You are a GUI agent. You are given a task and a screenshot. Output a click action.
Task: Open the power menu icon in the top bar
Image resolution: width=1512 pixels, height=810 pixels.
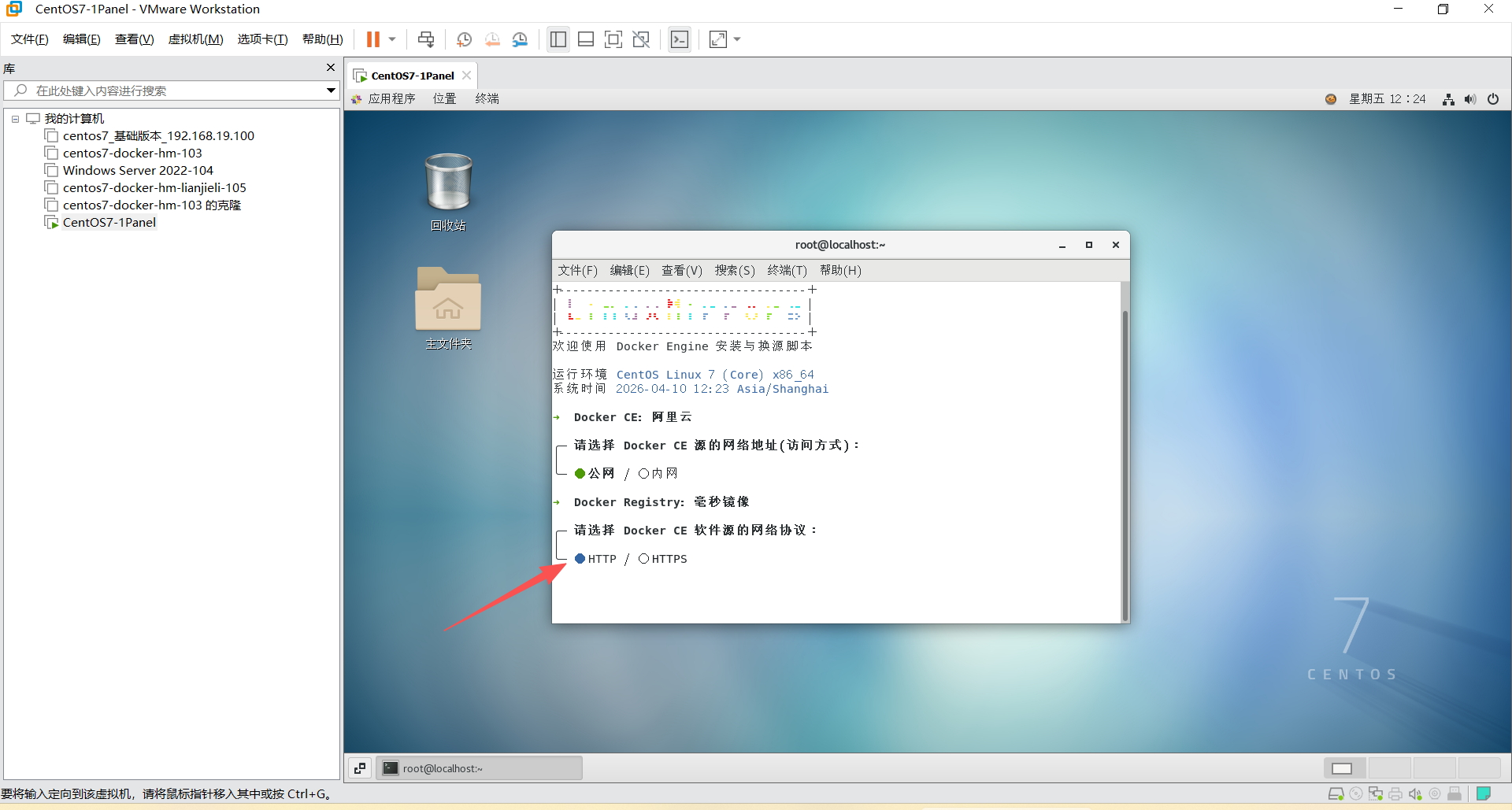coord(1493,99)
